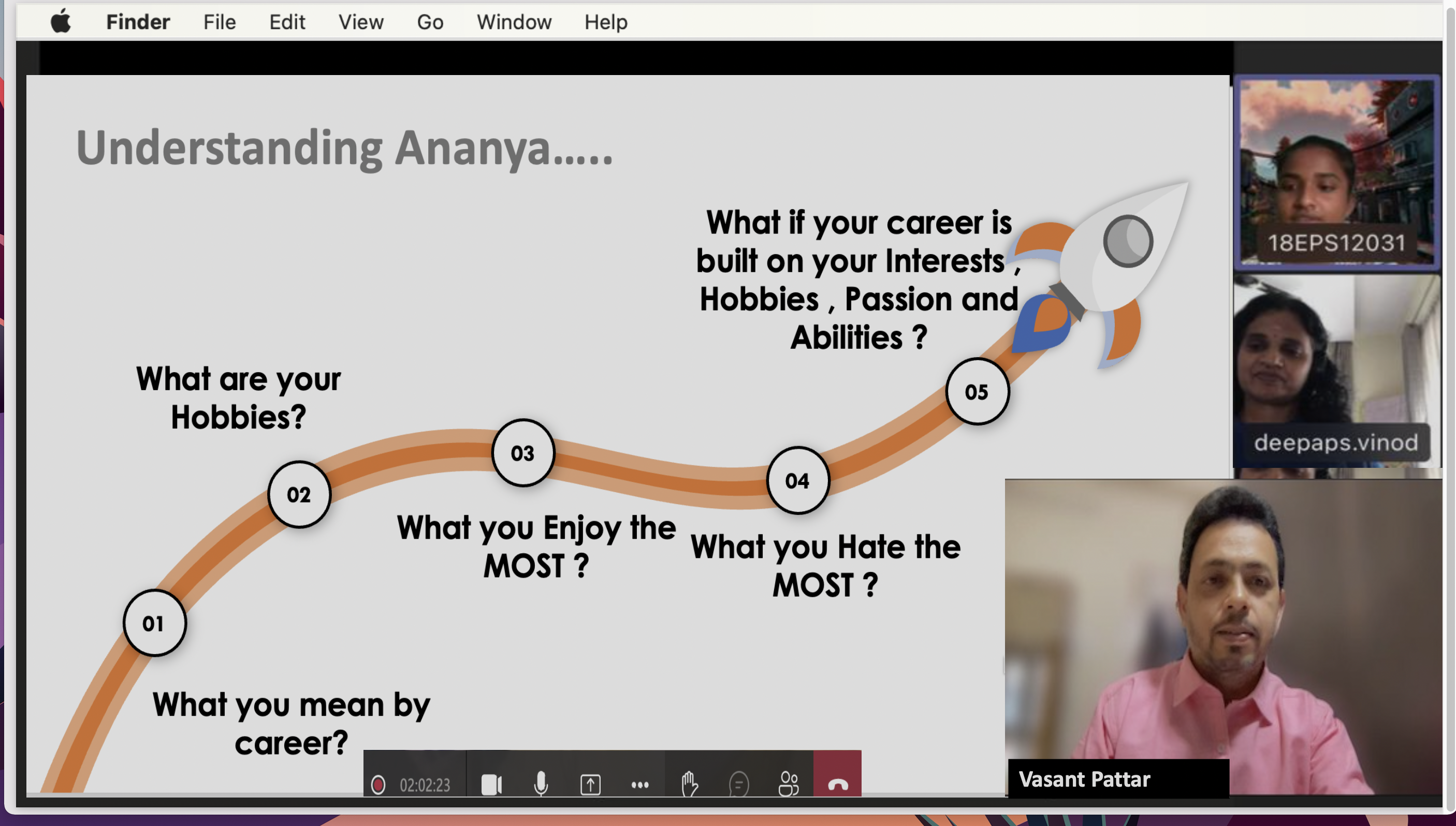Open the File menu
The height and width of the screenshot is (826, 1456).
(x=220, y=22)
